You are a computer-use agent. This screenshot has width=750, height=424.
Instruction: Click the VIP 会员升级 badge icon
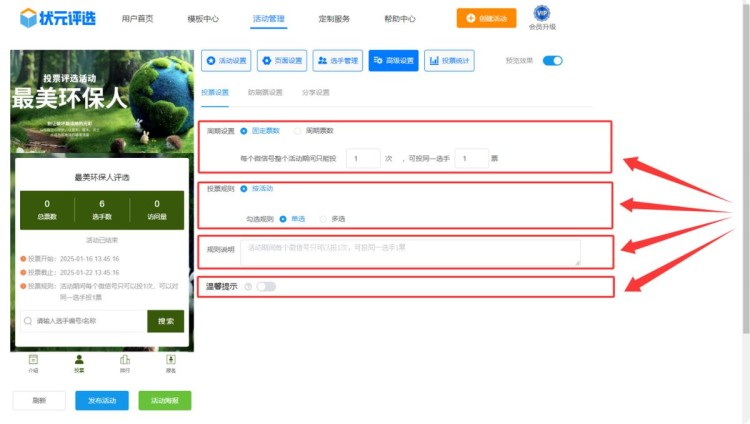541,14
